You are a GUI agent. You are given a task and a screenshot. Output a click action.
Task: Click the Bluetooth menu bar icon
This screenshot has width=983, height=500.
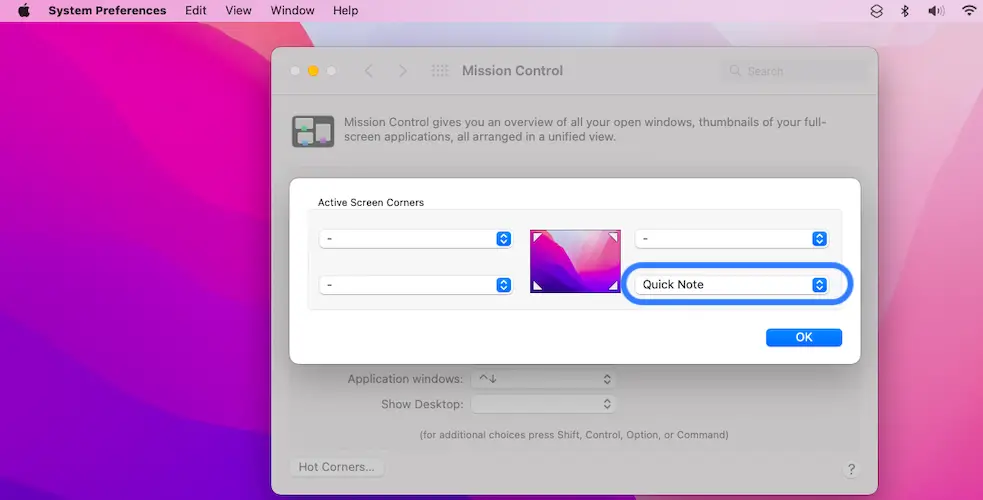coord(905,11)
